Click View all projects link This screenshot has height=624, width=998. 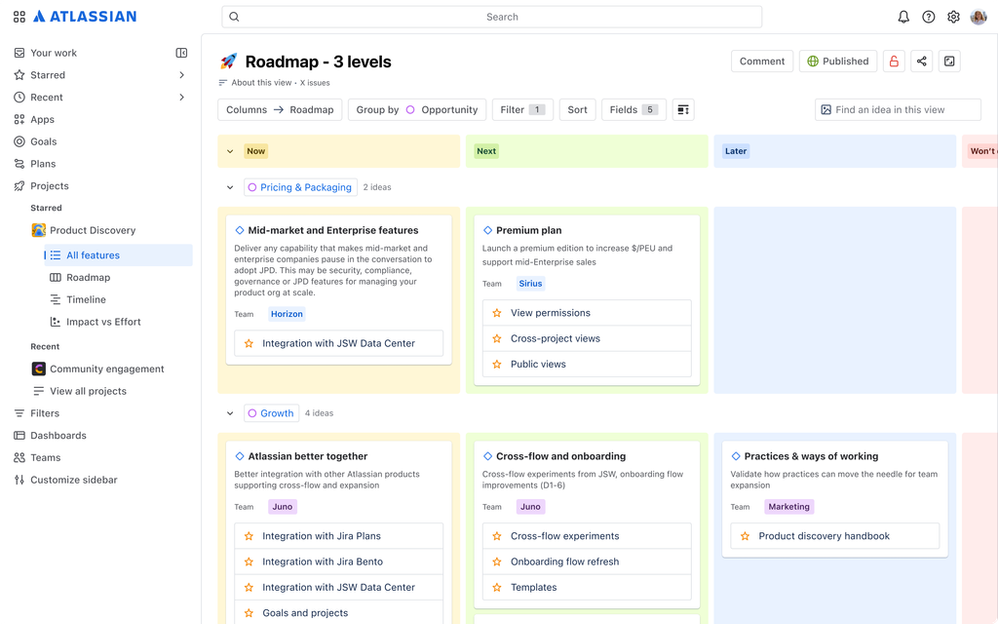88,391
